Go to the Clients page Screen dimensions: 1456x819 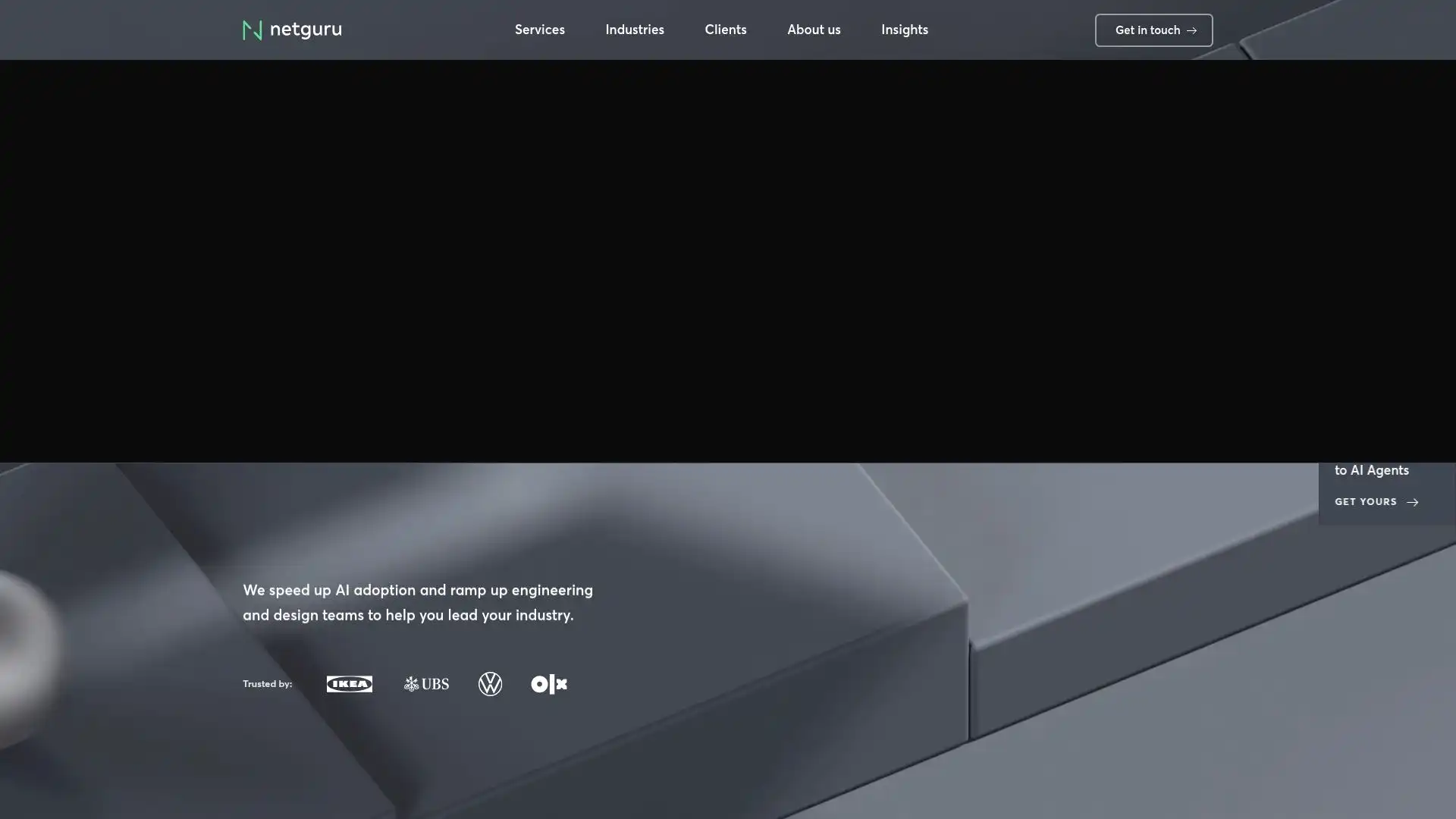725,30
